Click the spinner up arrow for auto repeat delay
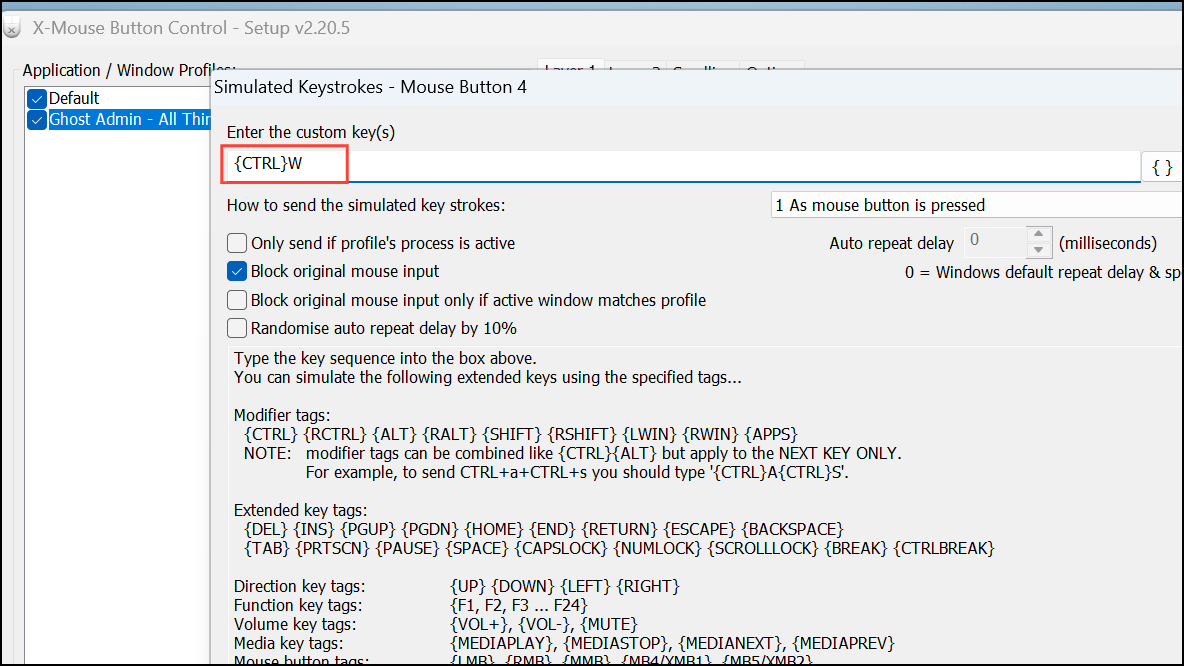The width and height of the screenshot is (1184, 666). click(1036, 235)
